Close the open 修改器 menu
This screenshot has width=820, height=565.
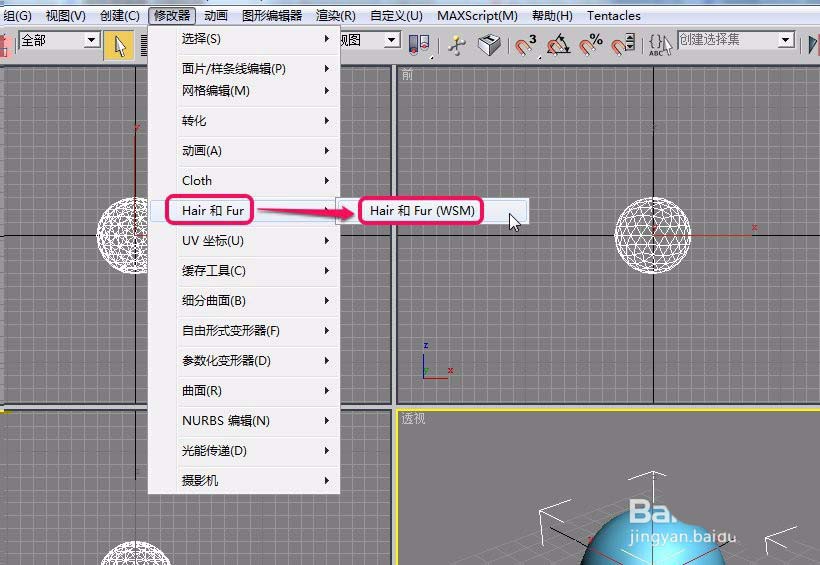tap(172, 16)
